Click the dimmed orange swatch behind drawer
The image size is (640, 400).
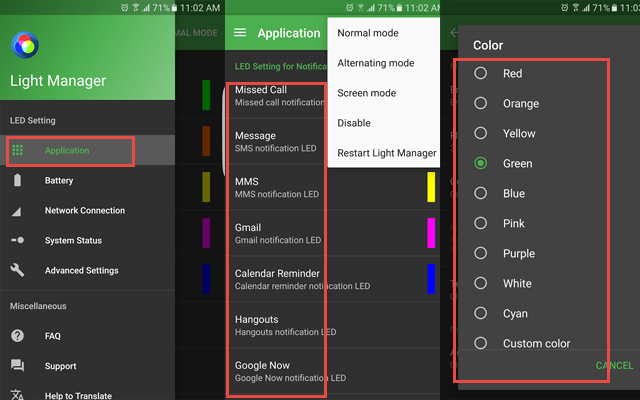[x=207, y=141]
